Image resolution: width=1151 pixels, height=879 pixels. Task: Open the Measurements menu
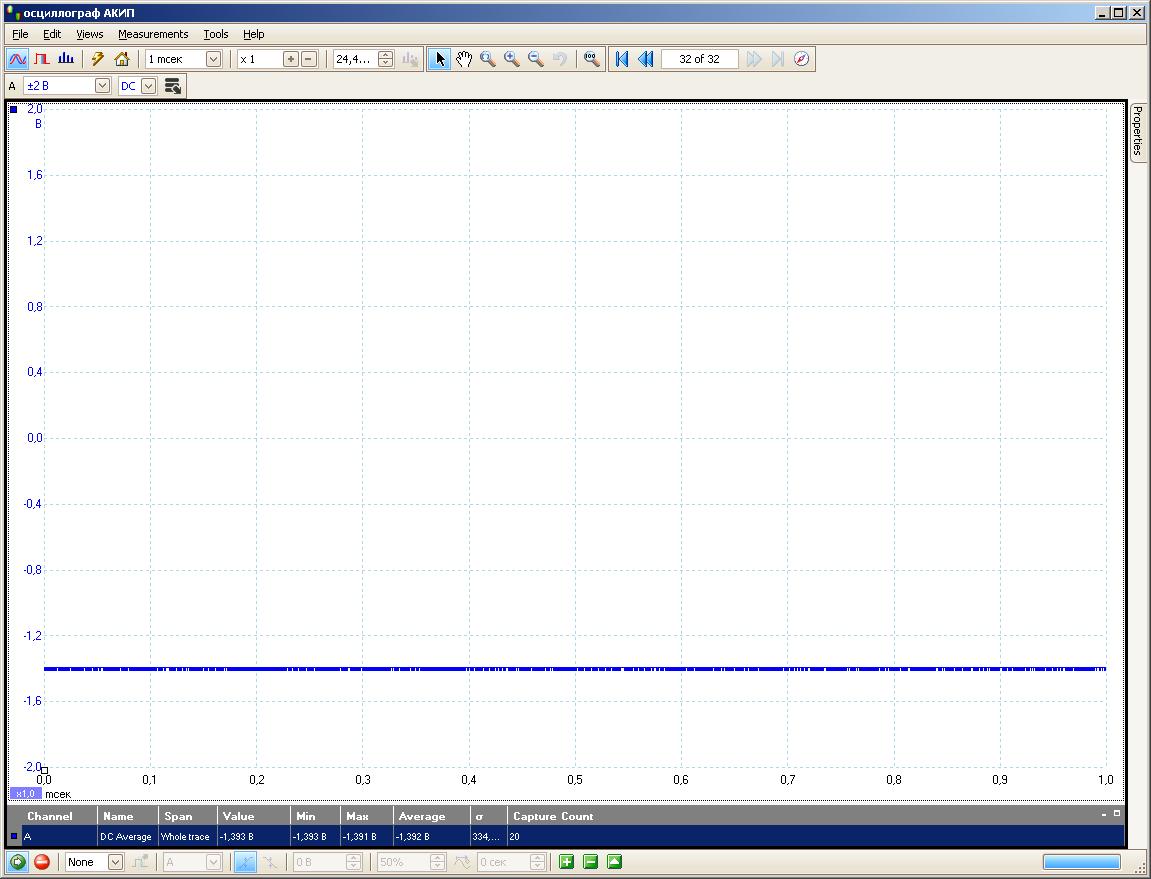click(153, 34)
